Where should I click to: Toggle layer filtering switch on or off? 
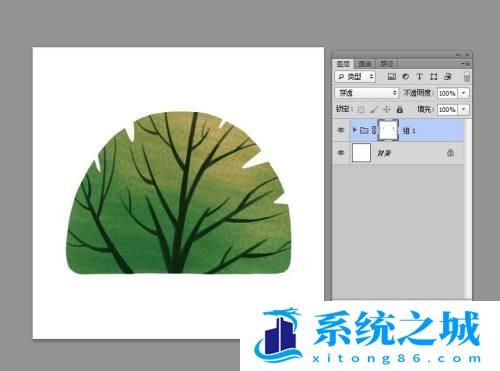pyautogui.click(x=467, y=77)
